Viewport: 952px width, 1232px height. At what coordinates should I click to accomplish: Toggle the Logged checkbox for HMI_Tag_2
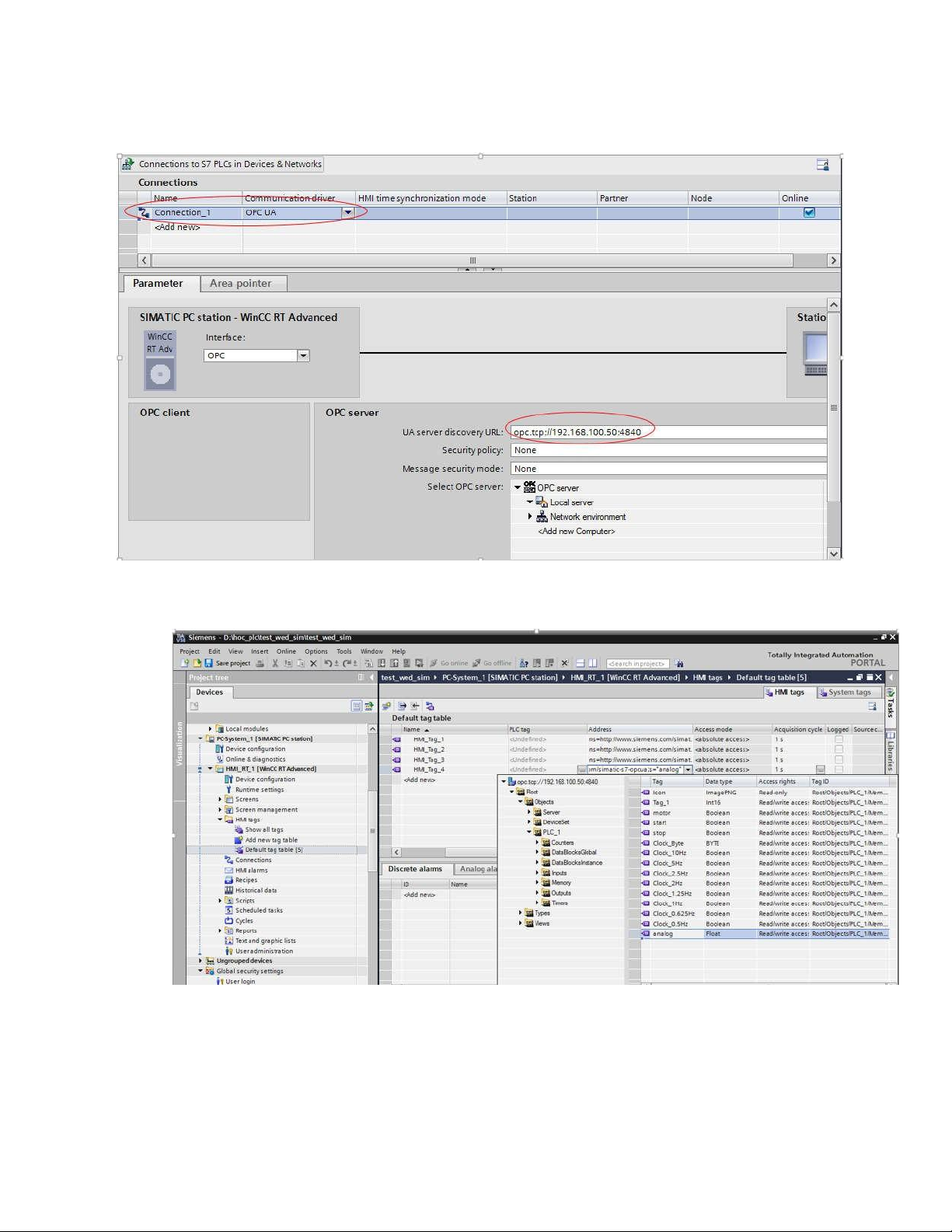tap(838, 749)
